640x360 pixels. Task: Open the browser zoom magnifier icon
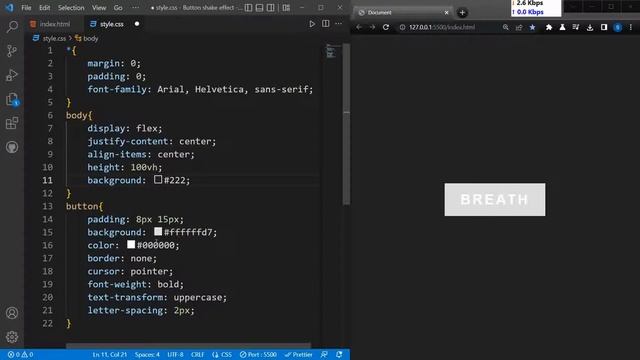506,27
